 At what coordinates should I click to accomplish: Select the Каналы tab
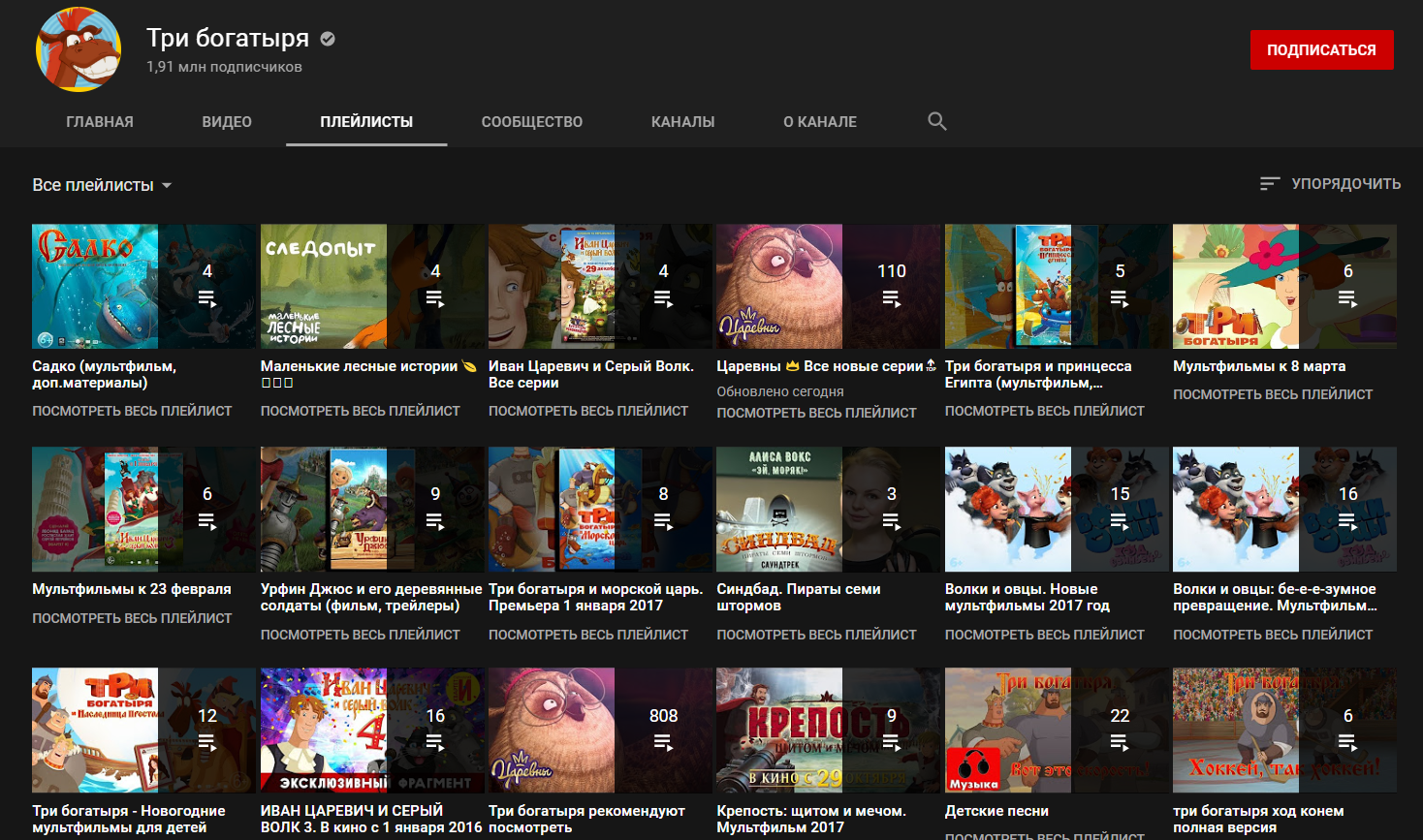(682, 122)
